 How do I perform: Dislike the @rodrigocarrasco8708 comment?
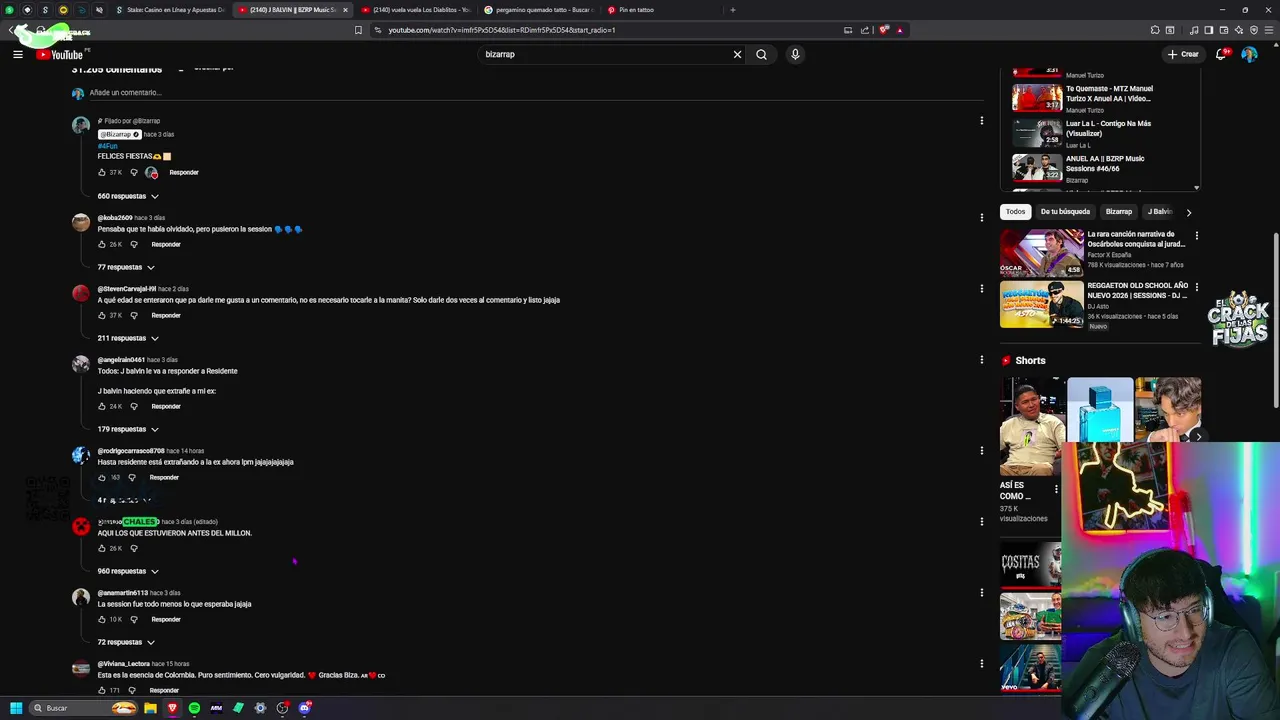[132, 477]
